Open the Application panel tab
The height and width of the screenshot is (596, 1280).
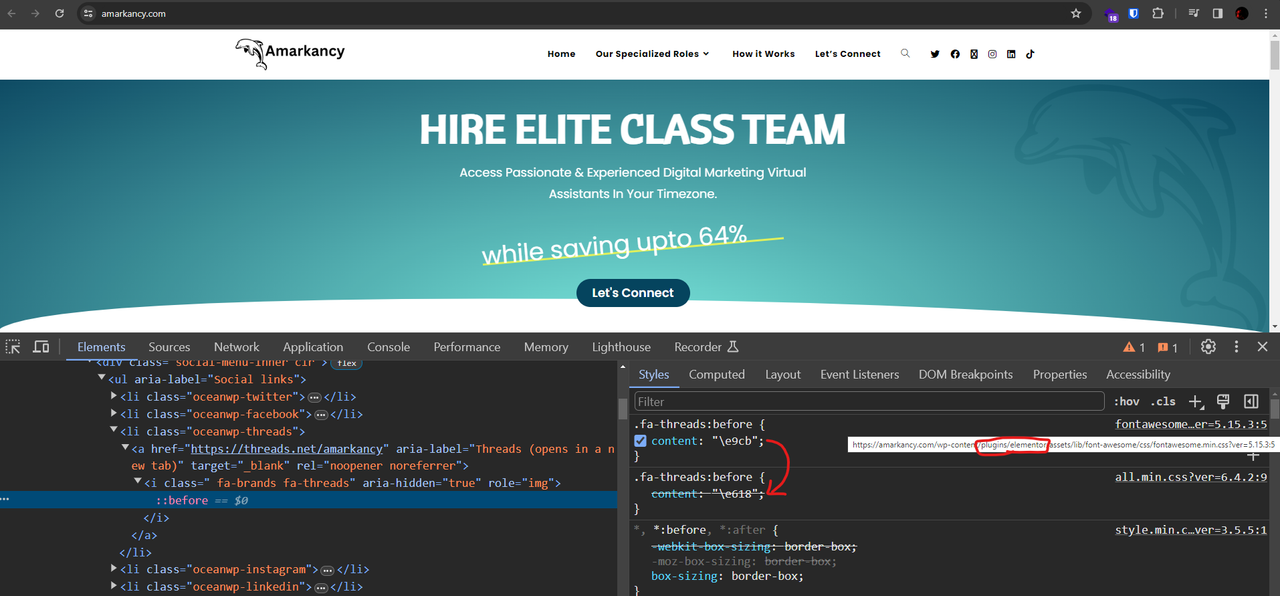[313, 347]
